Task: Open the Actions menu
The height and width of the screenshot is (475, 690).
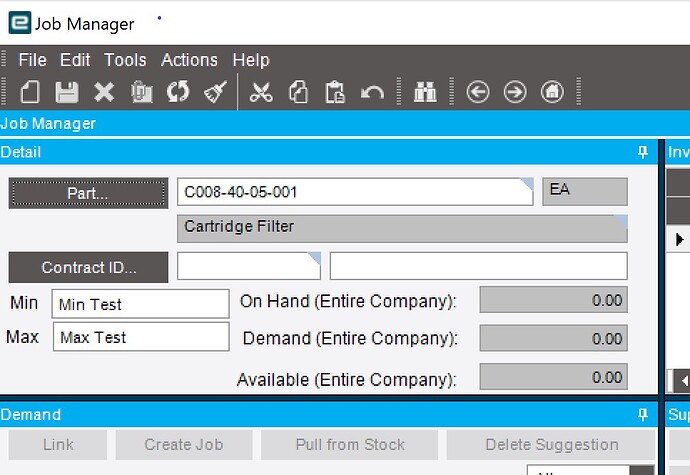Action: [189, 59]
